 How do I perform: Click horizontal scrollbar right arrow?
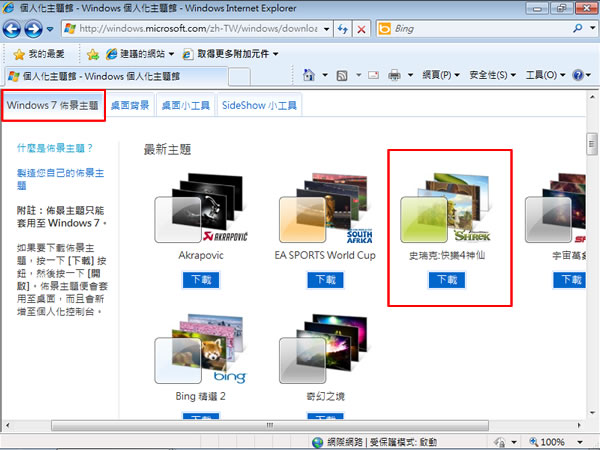coord(580,425)
